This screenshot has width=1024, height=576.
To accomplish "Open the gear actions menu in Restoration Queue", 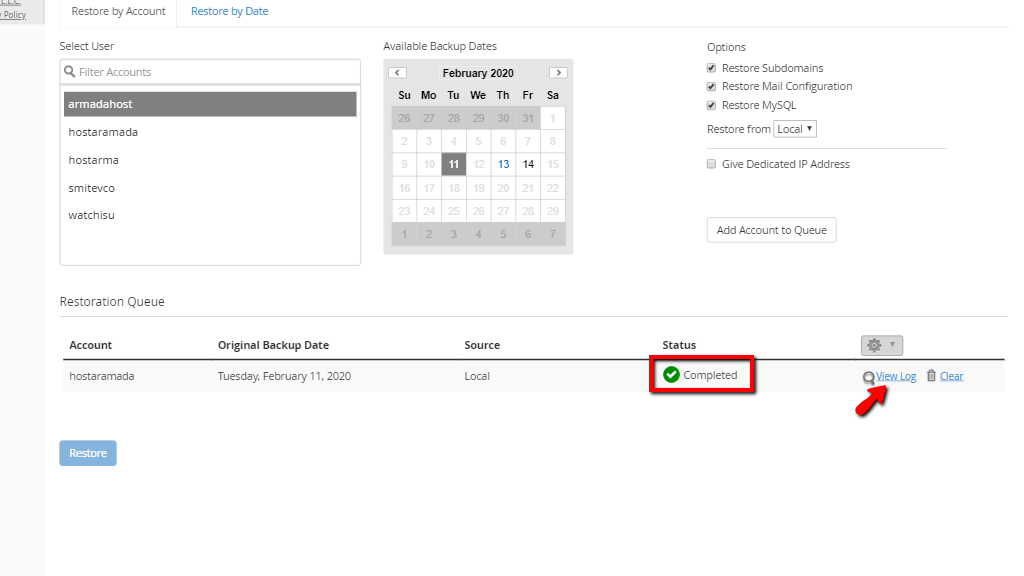I will [x=882, y=345].
